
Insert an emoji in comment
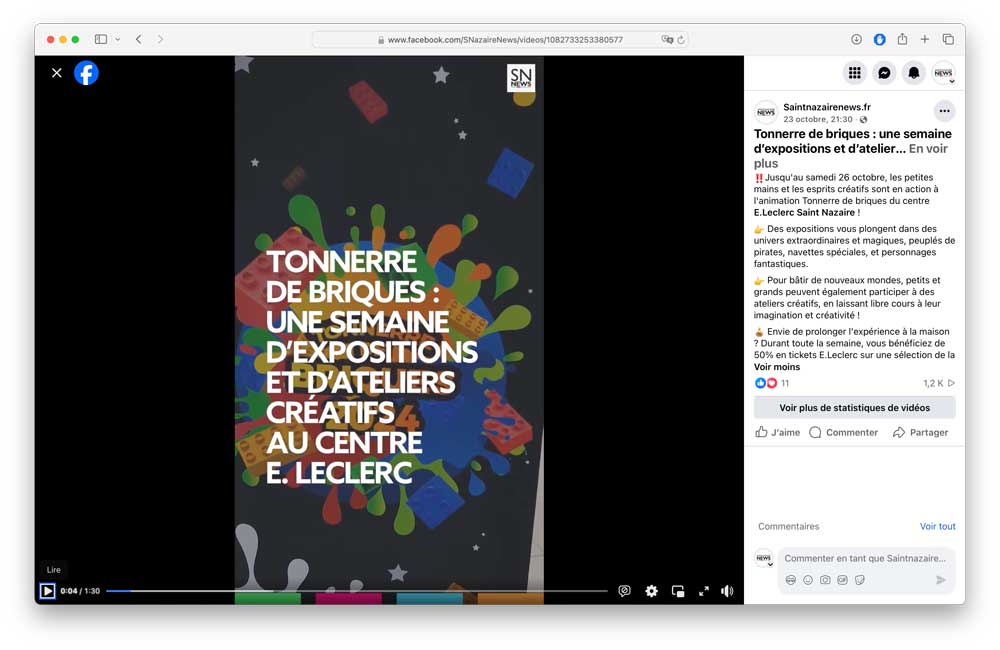pos(808,580)
